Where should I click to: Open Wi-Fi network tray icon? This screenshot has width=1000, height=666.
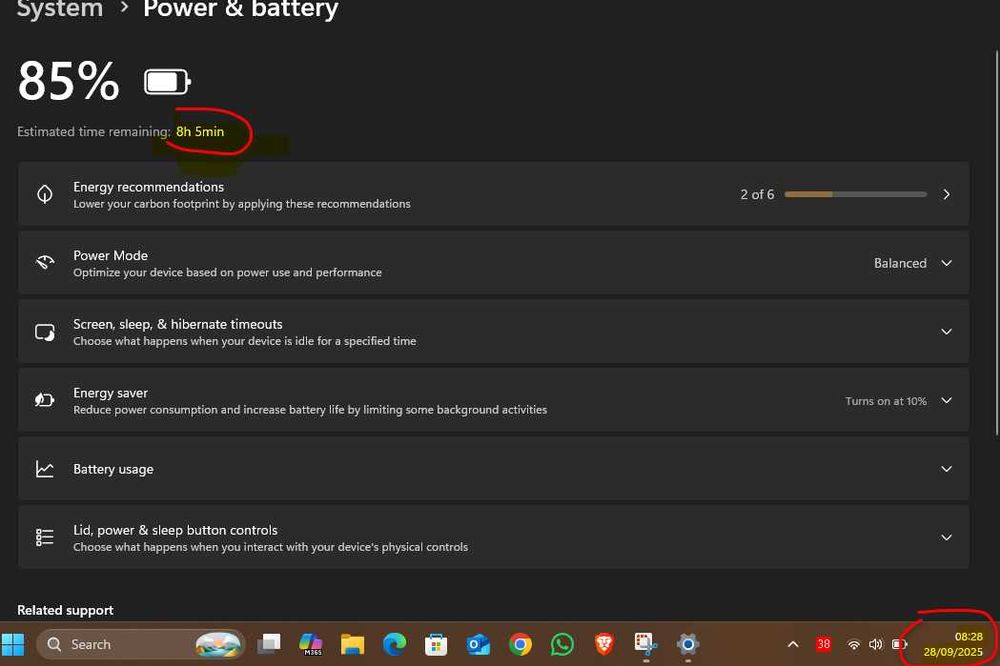pyautogui.click(x=853, y=645)
